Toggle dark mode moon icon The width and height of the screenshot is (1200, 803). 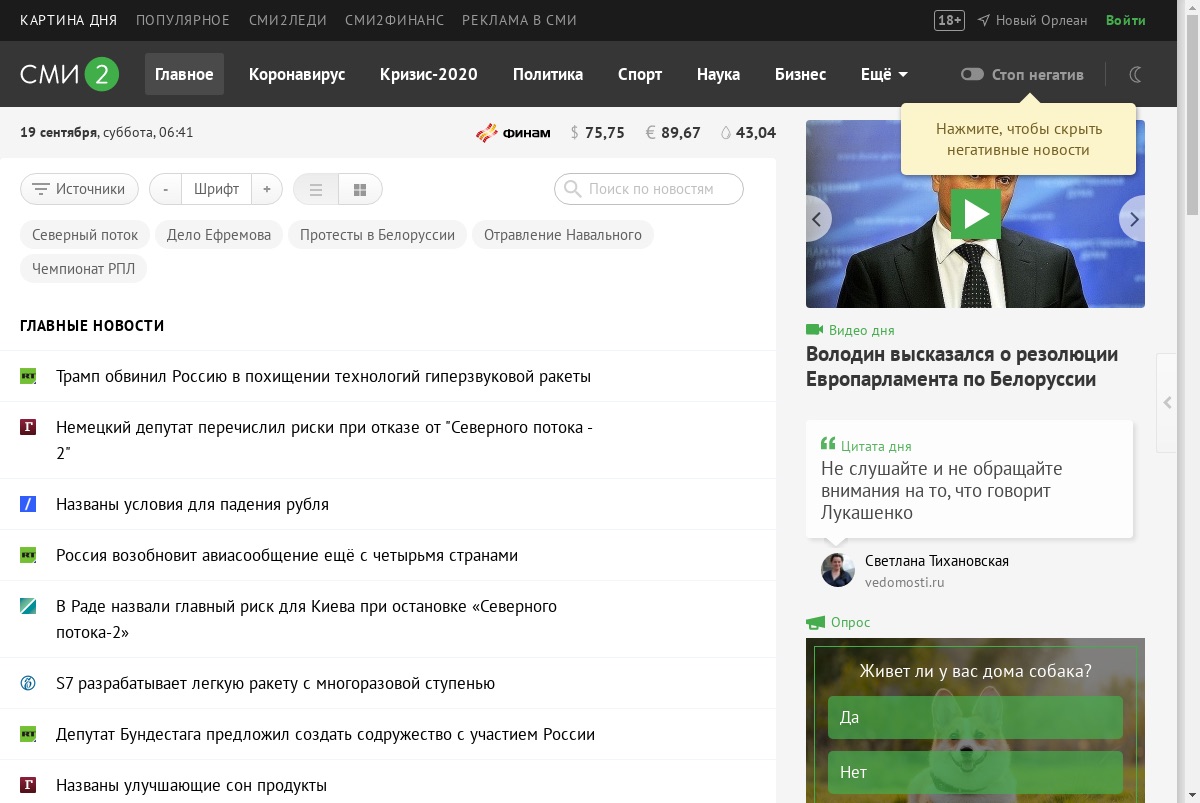coord(1136,74)
